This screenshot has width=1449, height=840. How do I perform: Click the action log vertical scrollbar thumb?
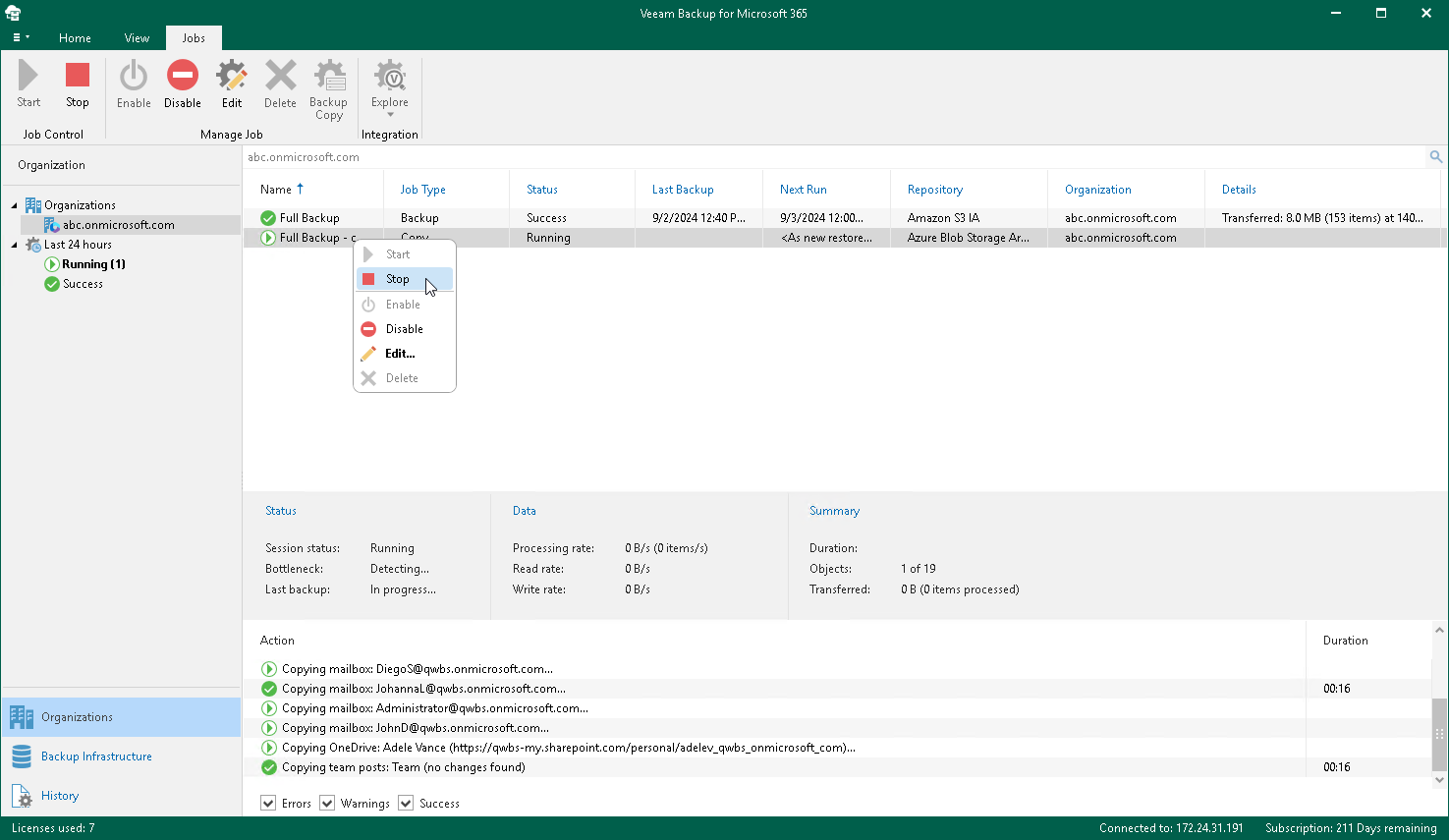pyautogui.click(x=1439, y=735)
